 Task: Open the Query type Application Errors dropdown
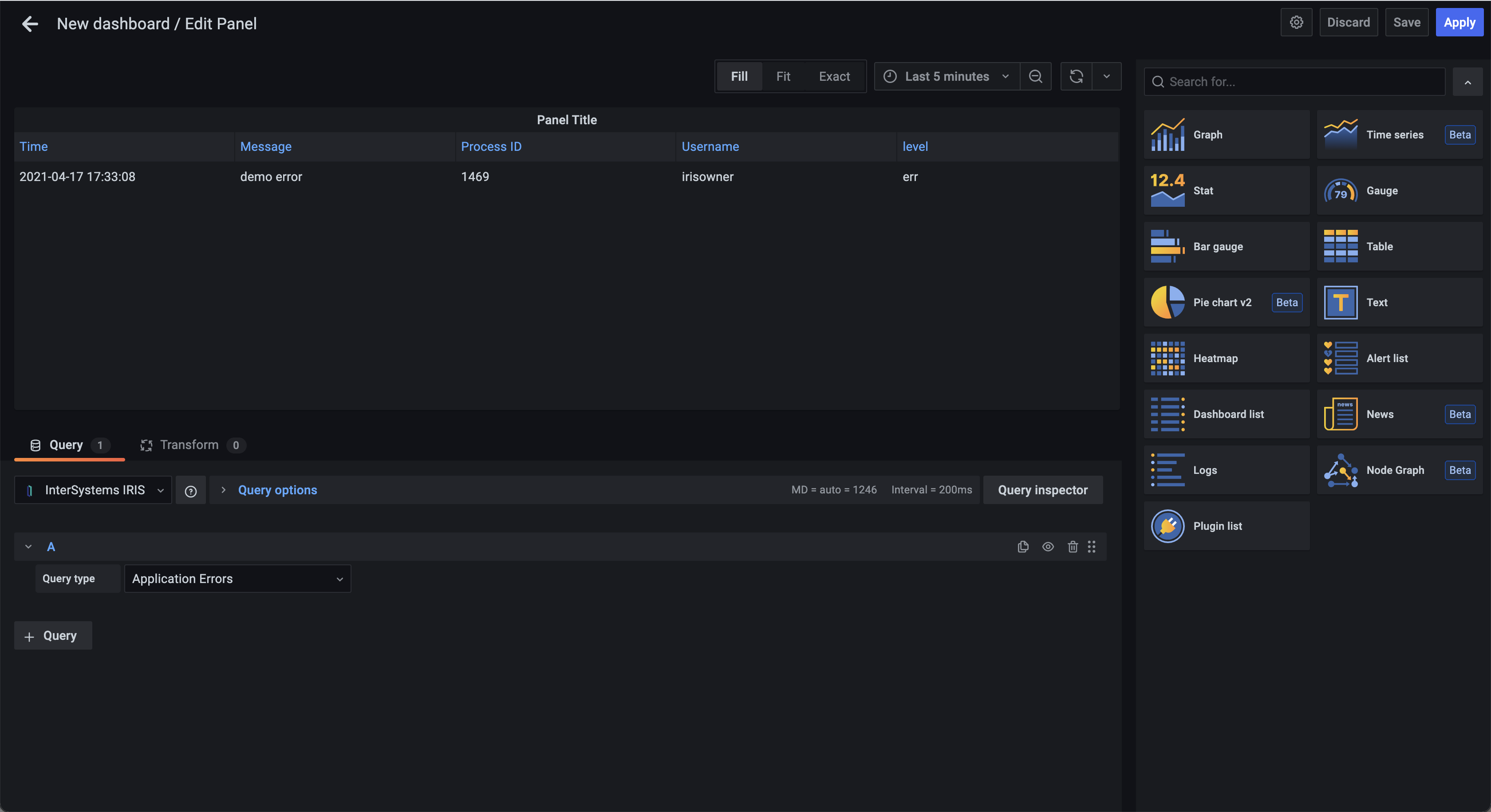237,579
